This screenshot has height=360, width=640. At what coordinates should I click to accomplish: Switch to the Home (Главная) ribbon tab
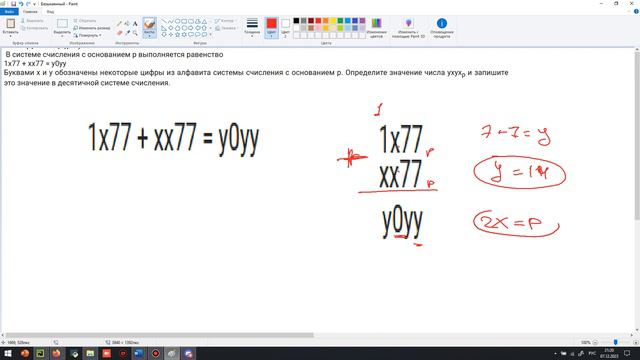click(30, 11)
